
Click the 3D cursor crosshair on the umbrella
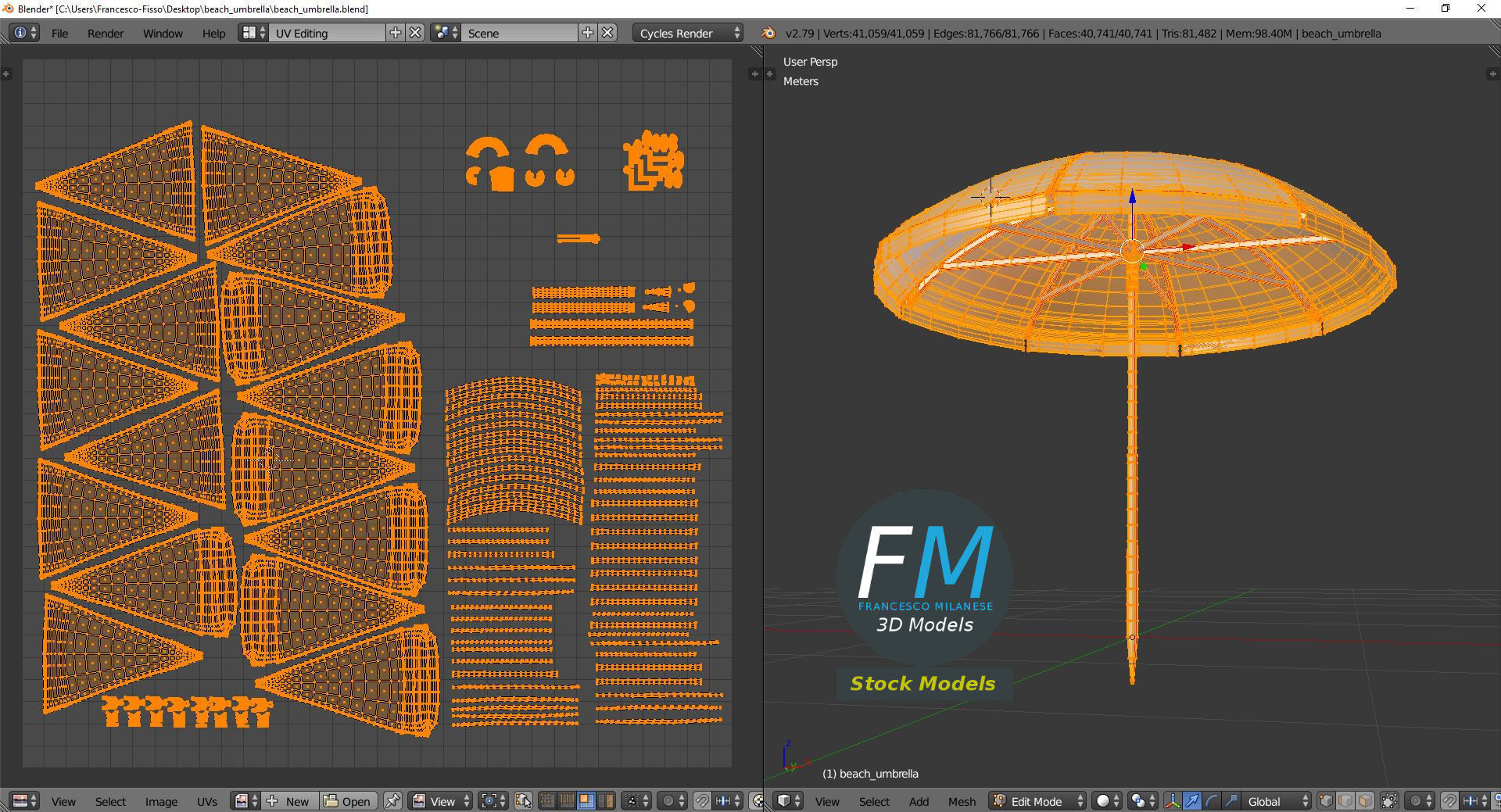pyautogui.click(x=990, y=196)
